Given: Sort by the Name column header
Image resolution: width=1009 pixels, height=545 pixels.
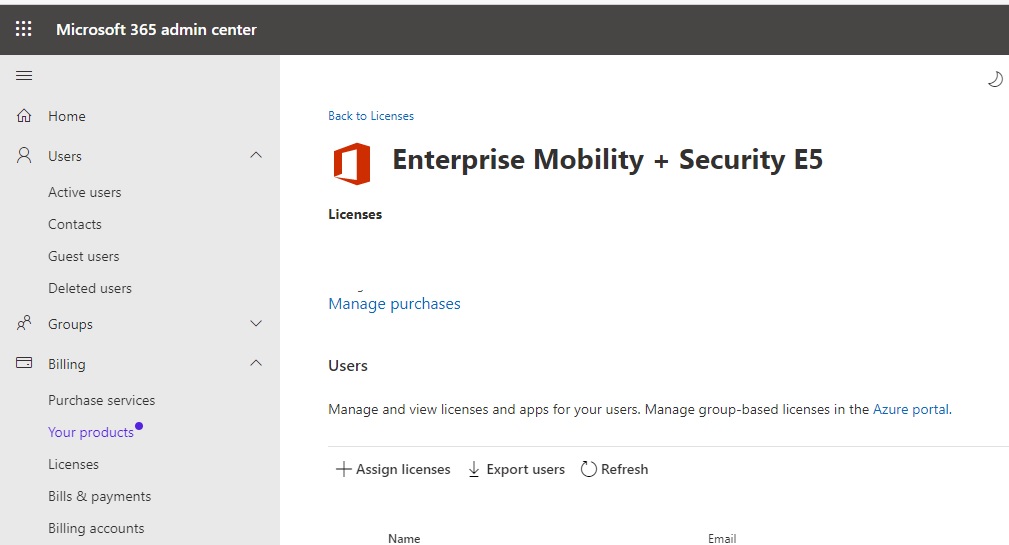Looking at the screenshot, I should (404, 538).
